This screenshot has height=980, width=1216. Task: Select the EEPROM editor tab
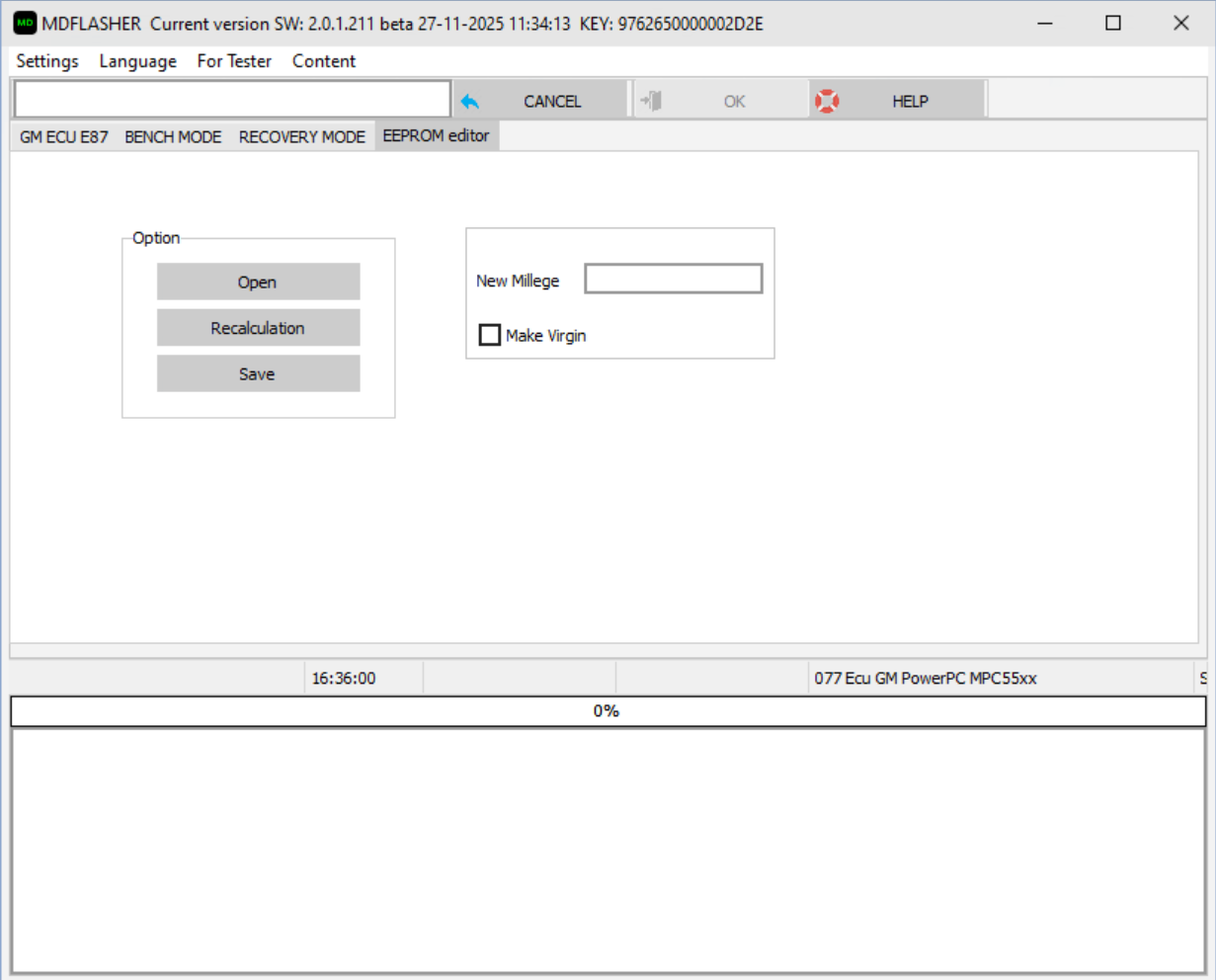436,136
